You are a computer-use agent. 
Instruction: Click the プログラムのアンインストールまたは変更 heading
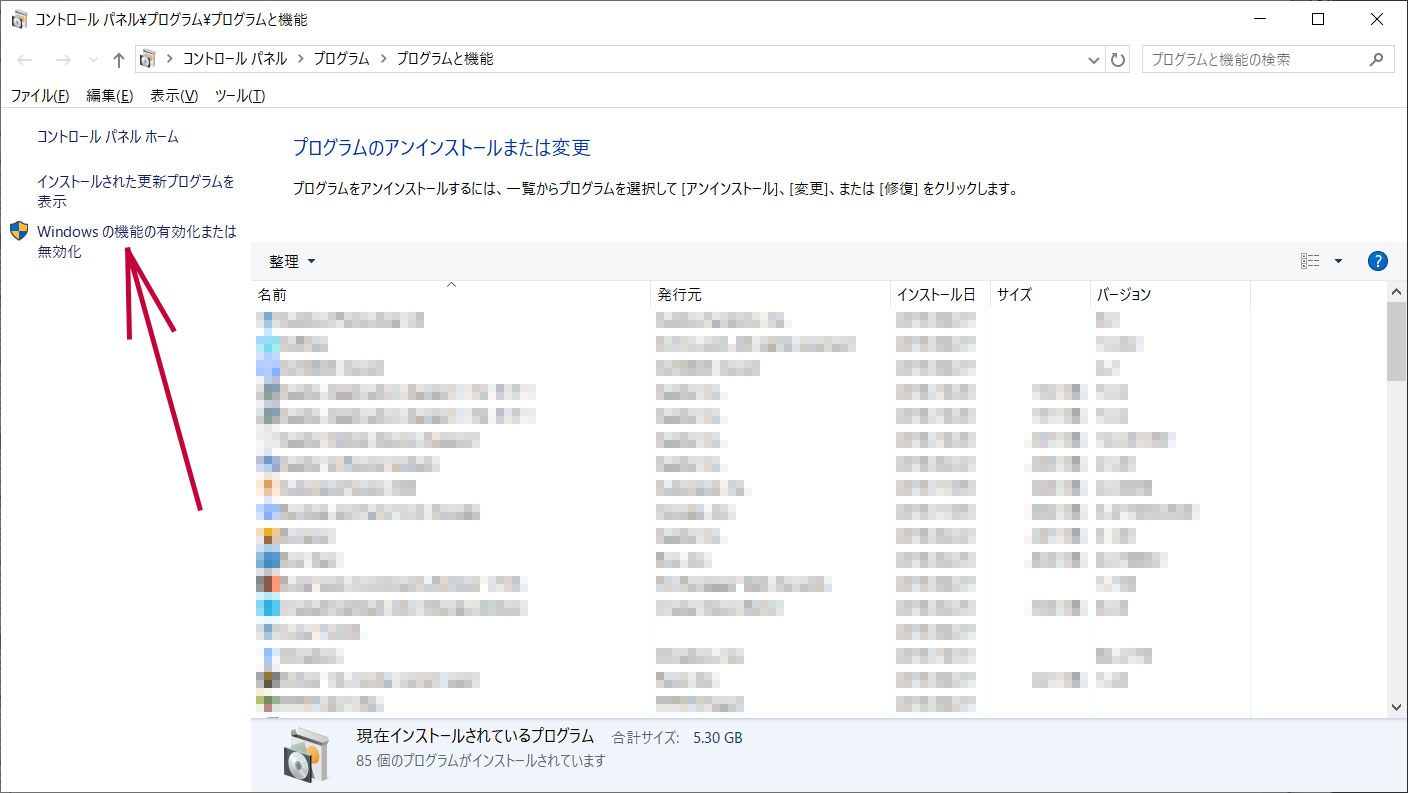[441, 148]
